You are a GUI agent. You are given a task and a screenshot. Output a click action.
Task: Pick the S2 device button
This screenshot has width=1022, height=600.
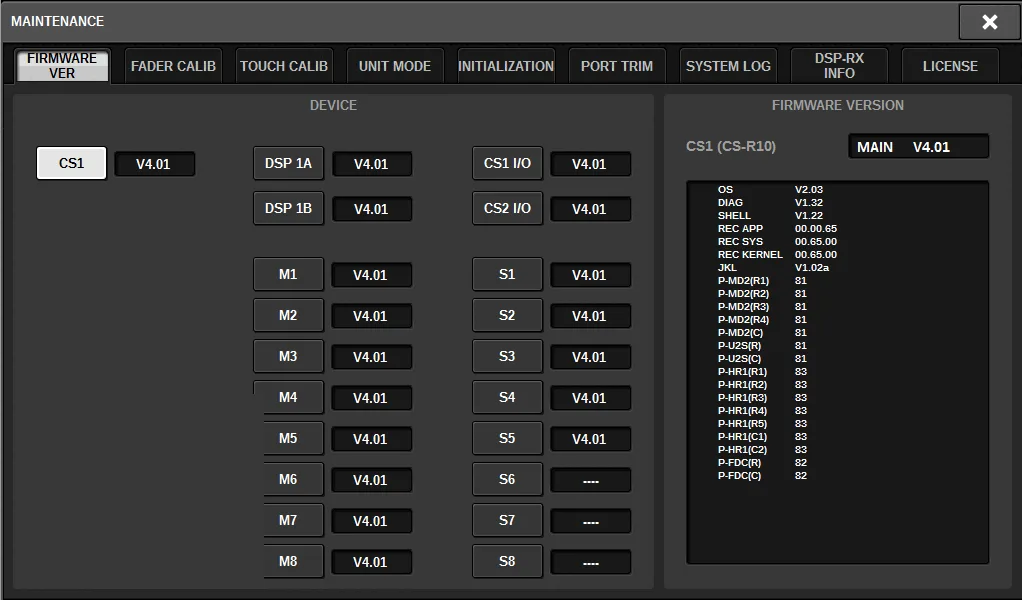(507, 315)
